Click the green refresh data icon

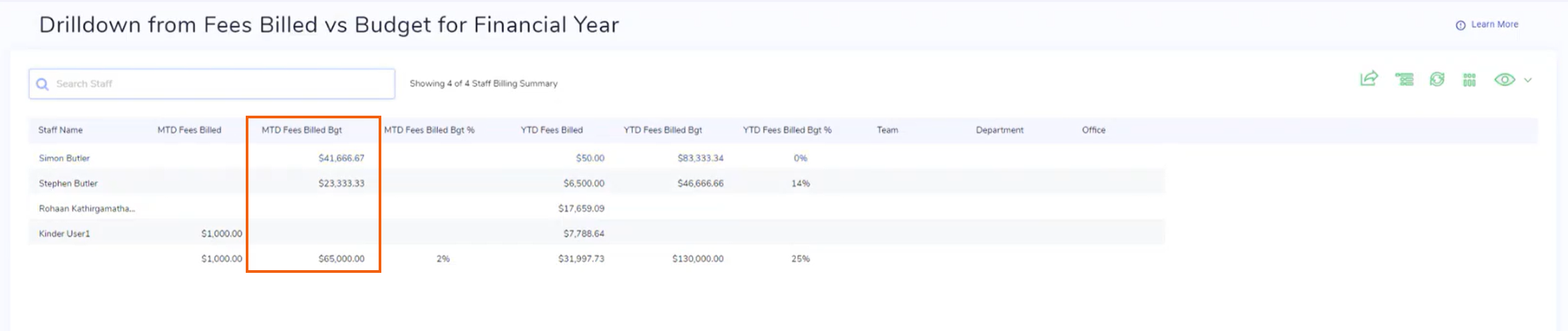click(1437, 80)
